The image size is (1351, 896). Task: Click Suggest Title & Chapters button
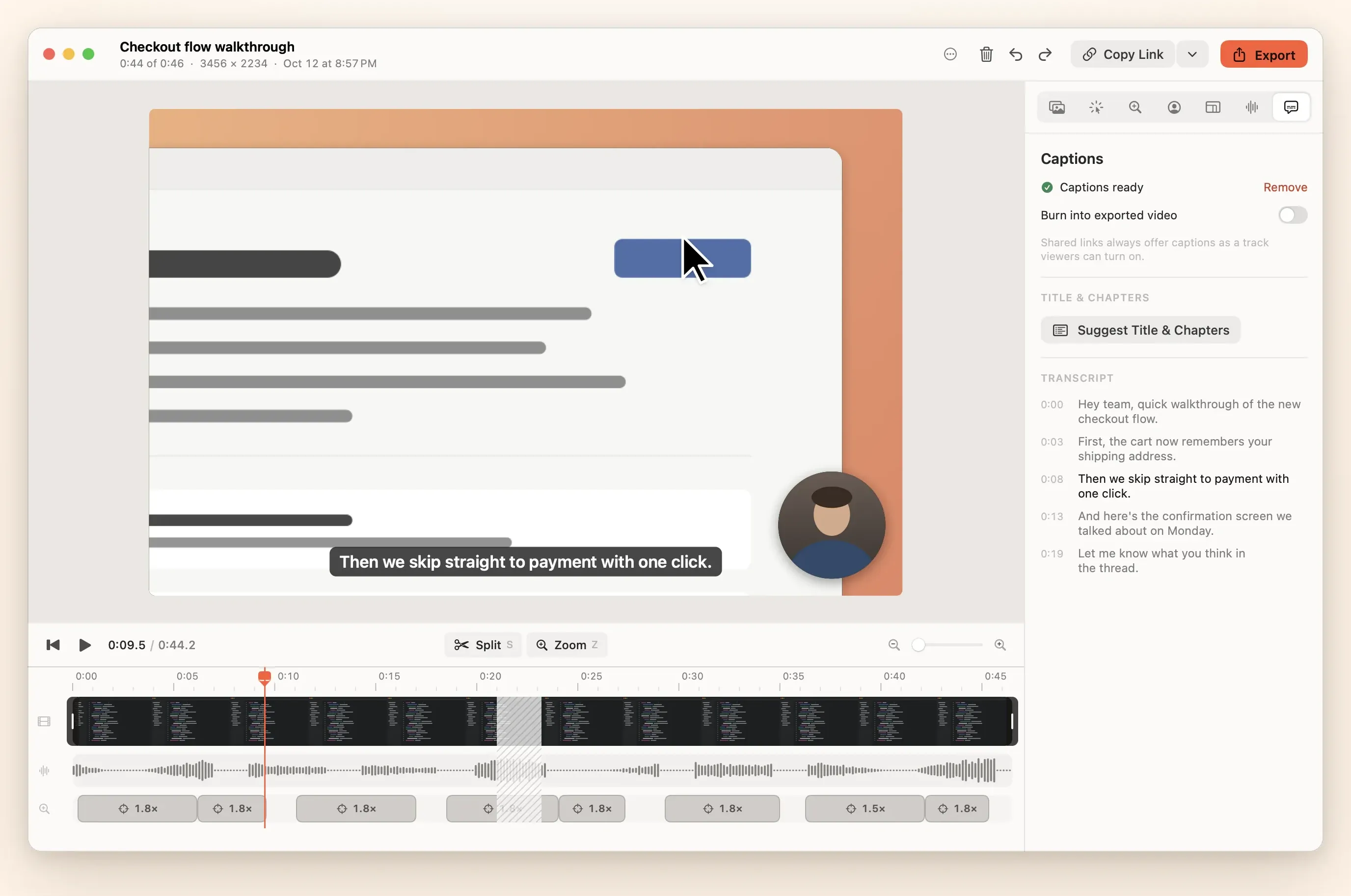[x=1140, y=330]
